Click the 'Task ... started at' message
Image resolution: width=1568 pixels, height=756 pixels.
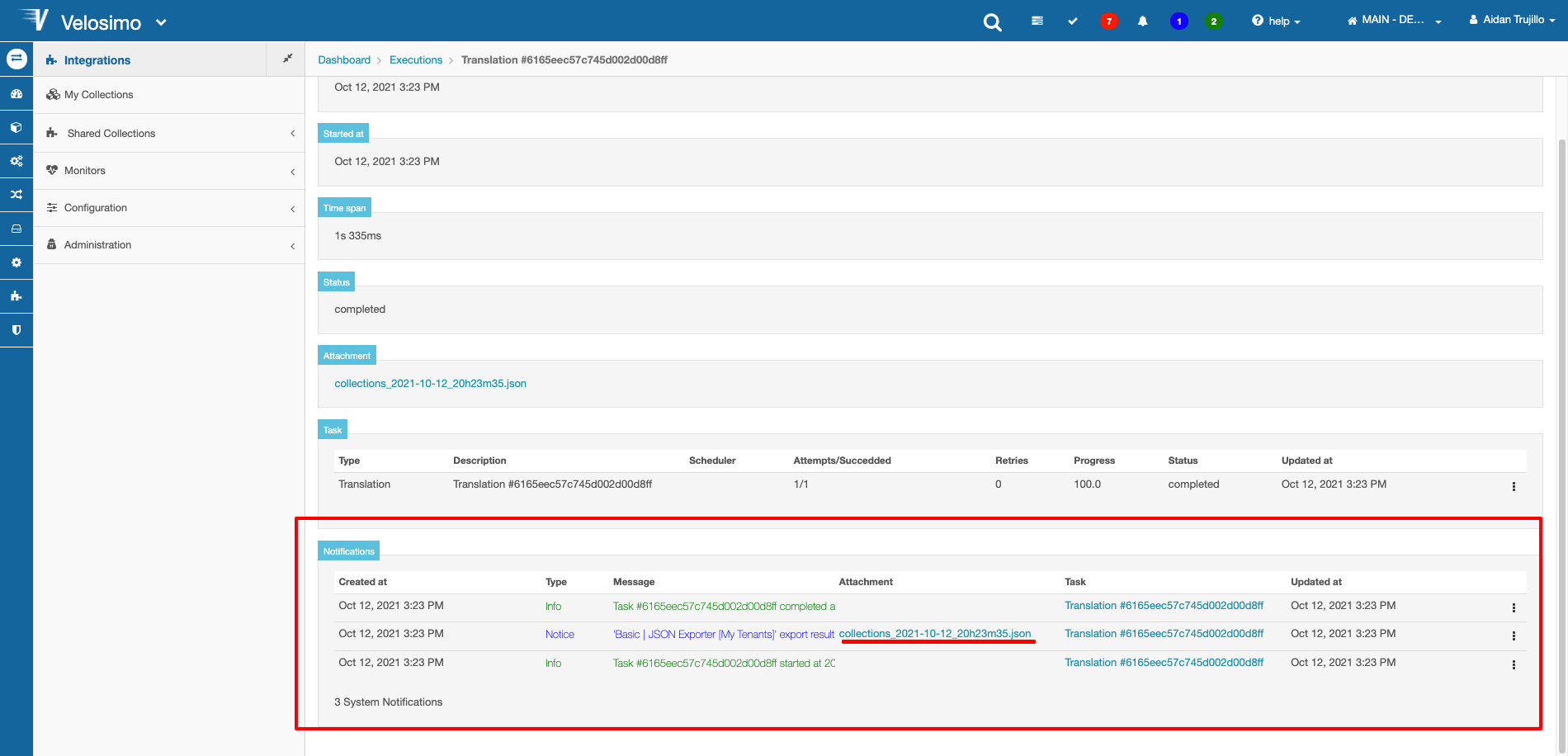click(x=724, y=664)
